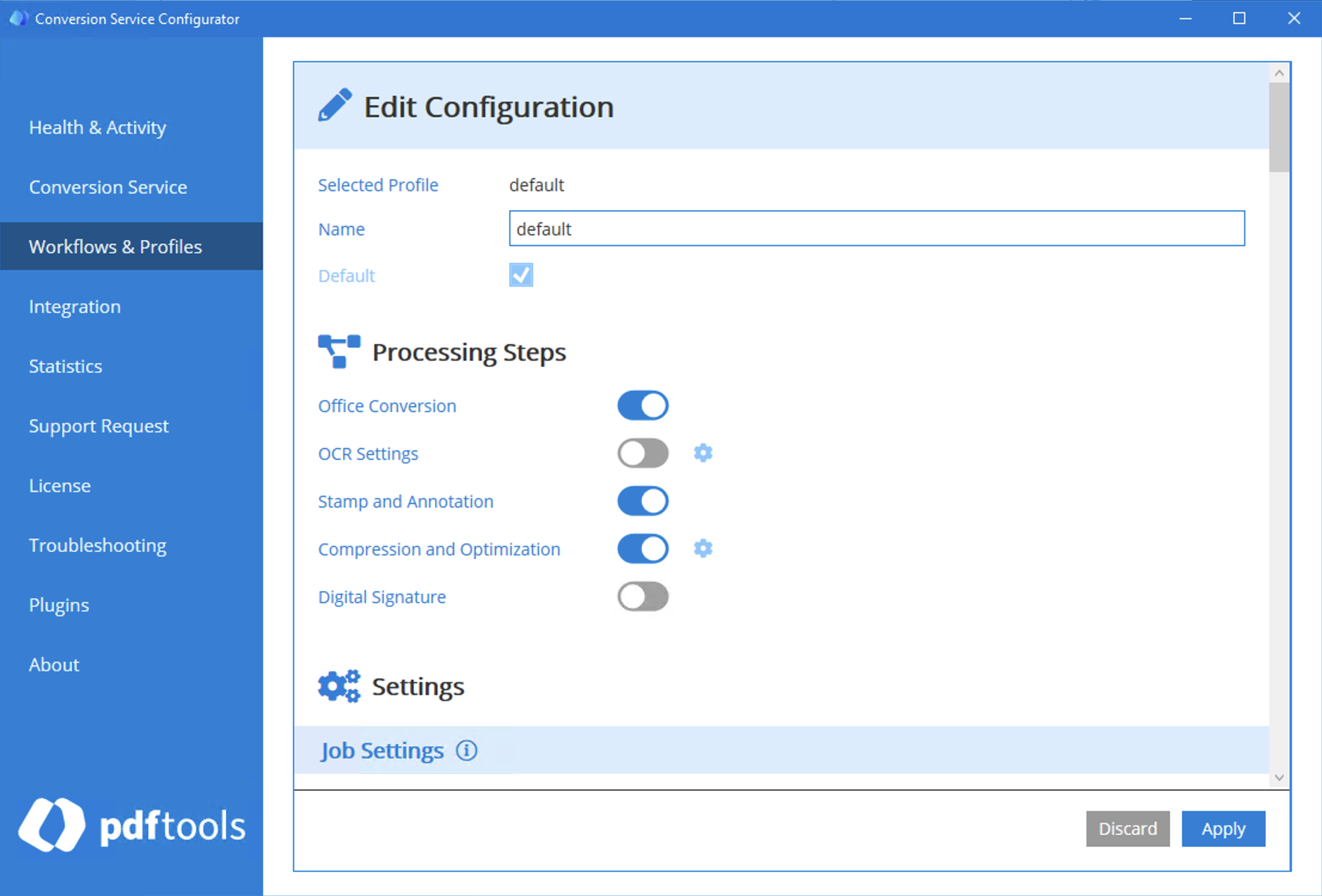This screenshot has height=896, width=1322.
Task: Click the Name text field
Action: [876, 228]
